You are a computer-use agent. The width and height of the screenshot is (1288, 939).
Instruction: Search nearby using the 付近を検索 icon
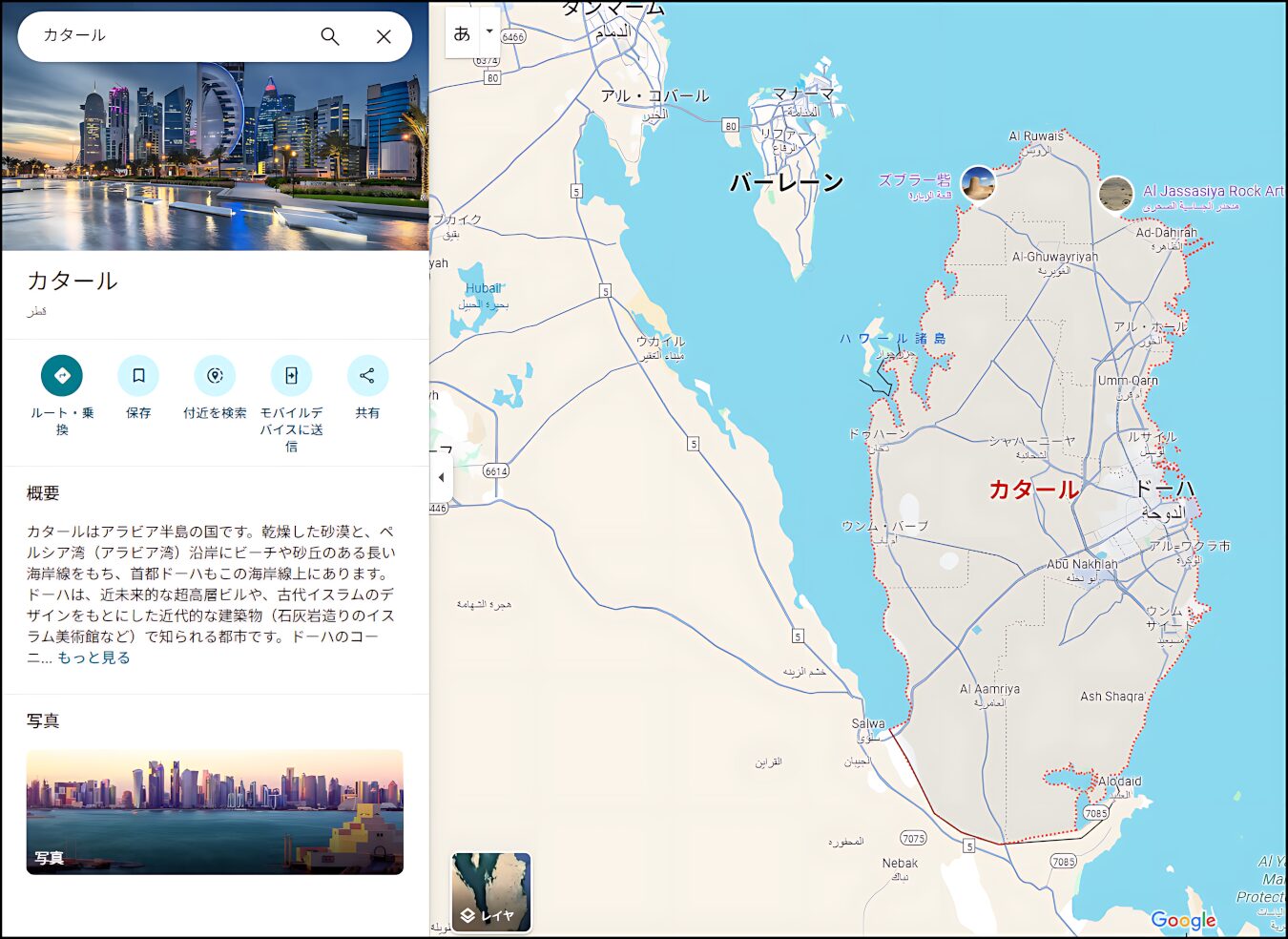tap(215, 375)
